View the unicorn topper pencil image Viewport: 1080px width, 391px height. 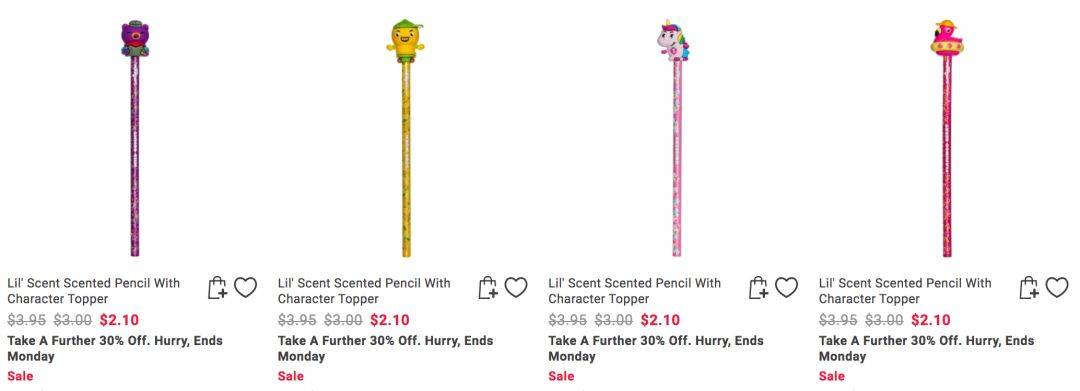674,139
